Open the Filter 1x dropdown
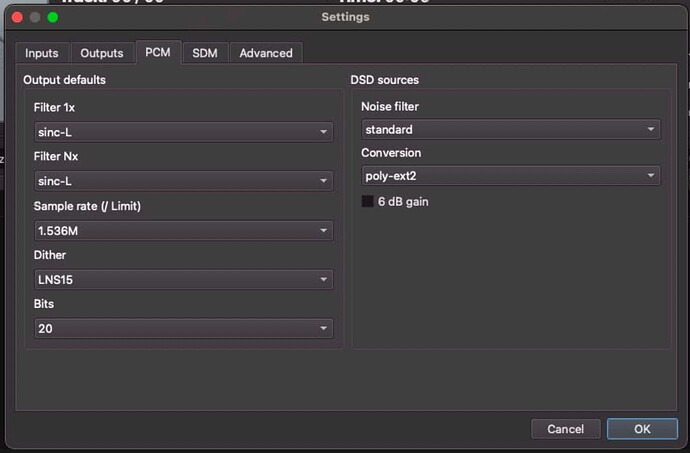Image resolution: width=690 pixels, height=453 pixels. coord(184,132)
